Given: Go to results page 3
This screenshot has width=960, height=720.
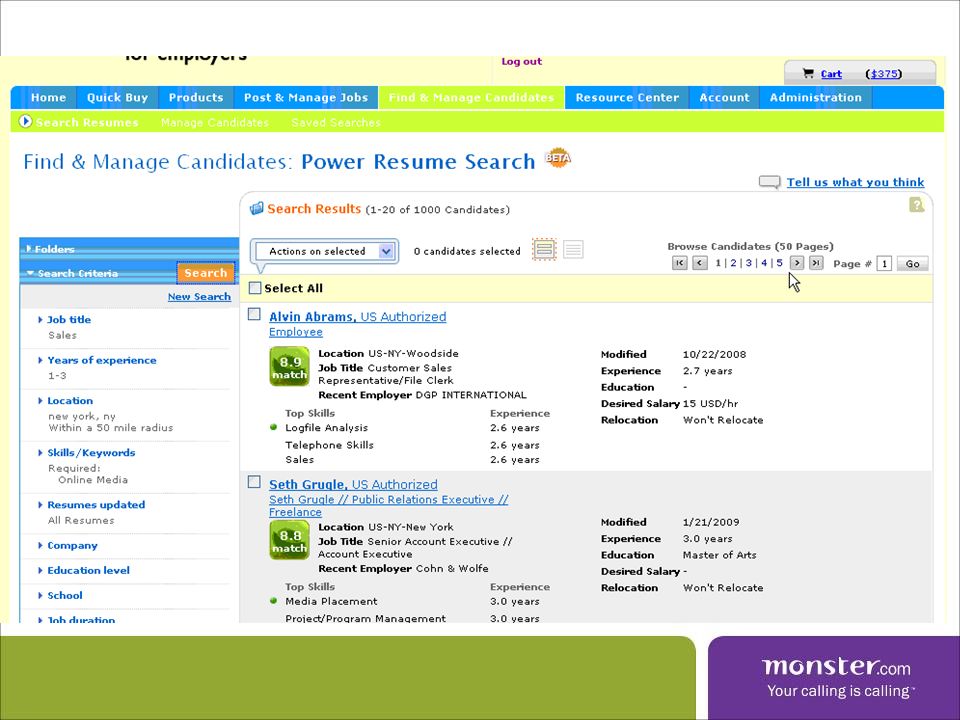Looking at the screenshot, I should pyautogui.click(x=748, y=263).
